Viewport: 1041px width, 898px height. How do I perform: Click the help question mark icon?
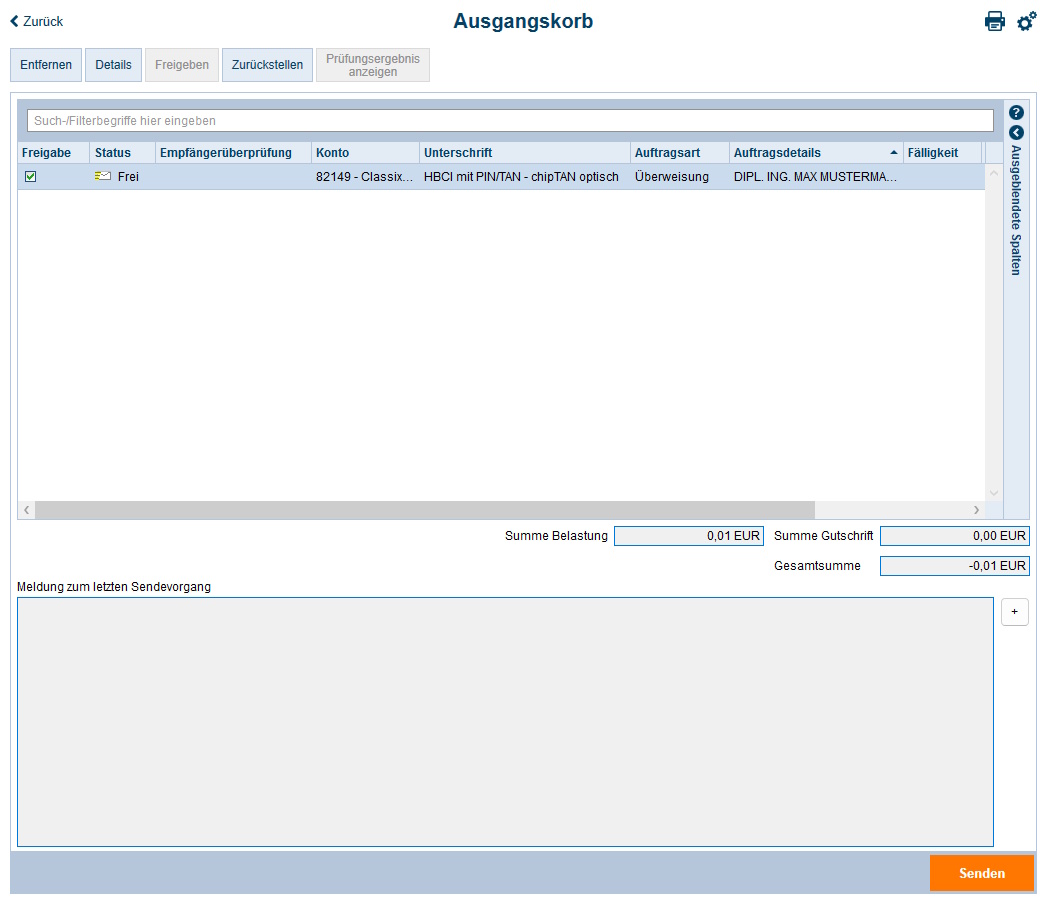(1016, 113)
